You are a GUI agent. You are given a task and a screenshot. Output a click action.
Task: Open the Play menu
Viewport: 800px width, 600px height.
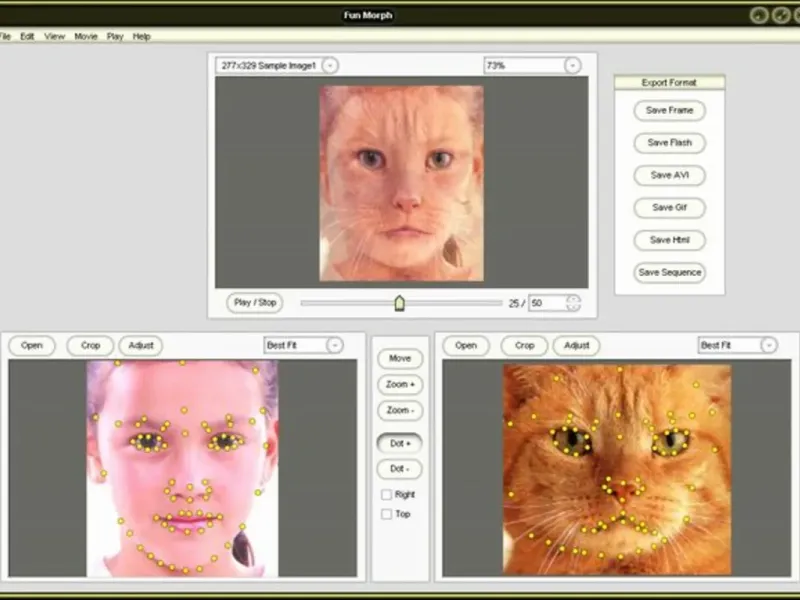[115, 36]
